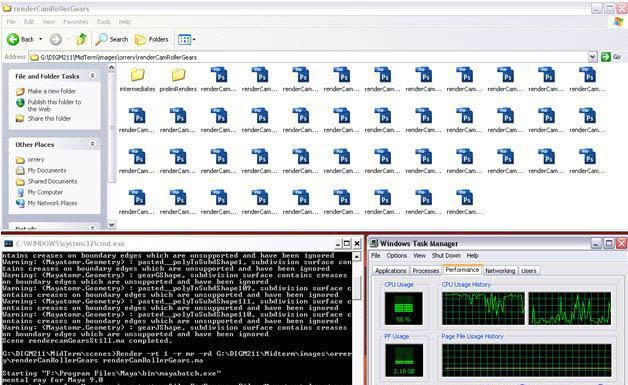Switch to Processes tab in Task Manager
Screen dimensions: 628x385
(x=426, y=271)
